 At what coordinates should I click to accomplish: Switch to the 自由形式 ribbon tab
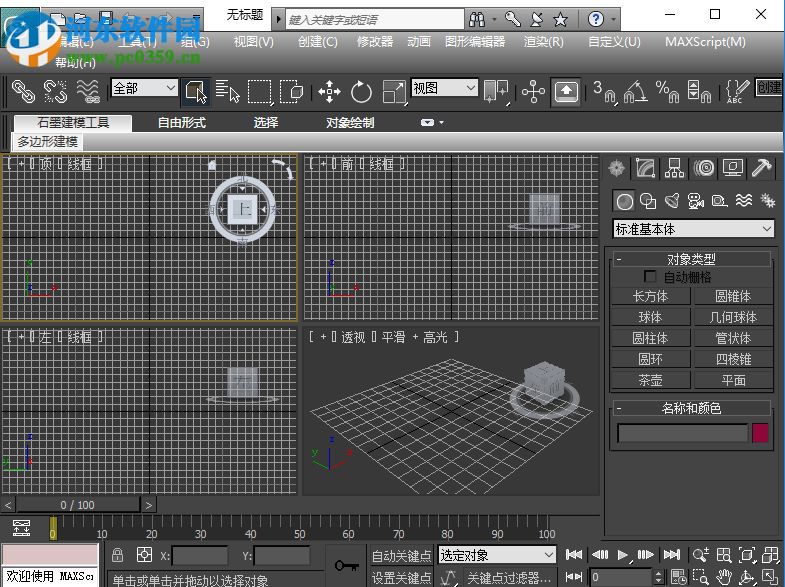click(x=181, y=123)
